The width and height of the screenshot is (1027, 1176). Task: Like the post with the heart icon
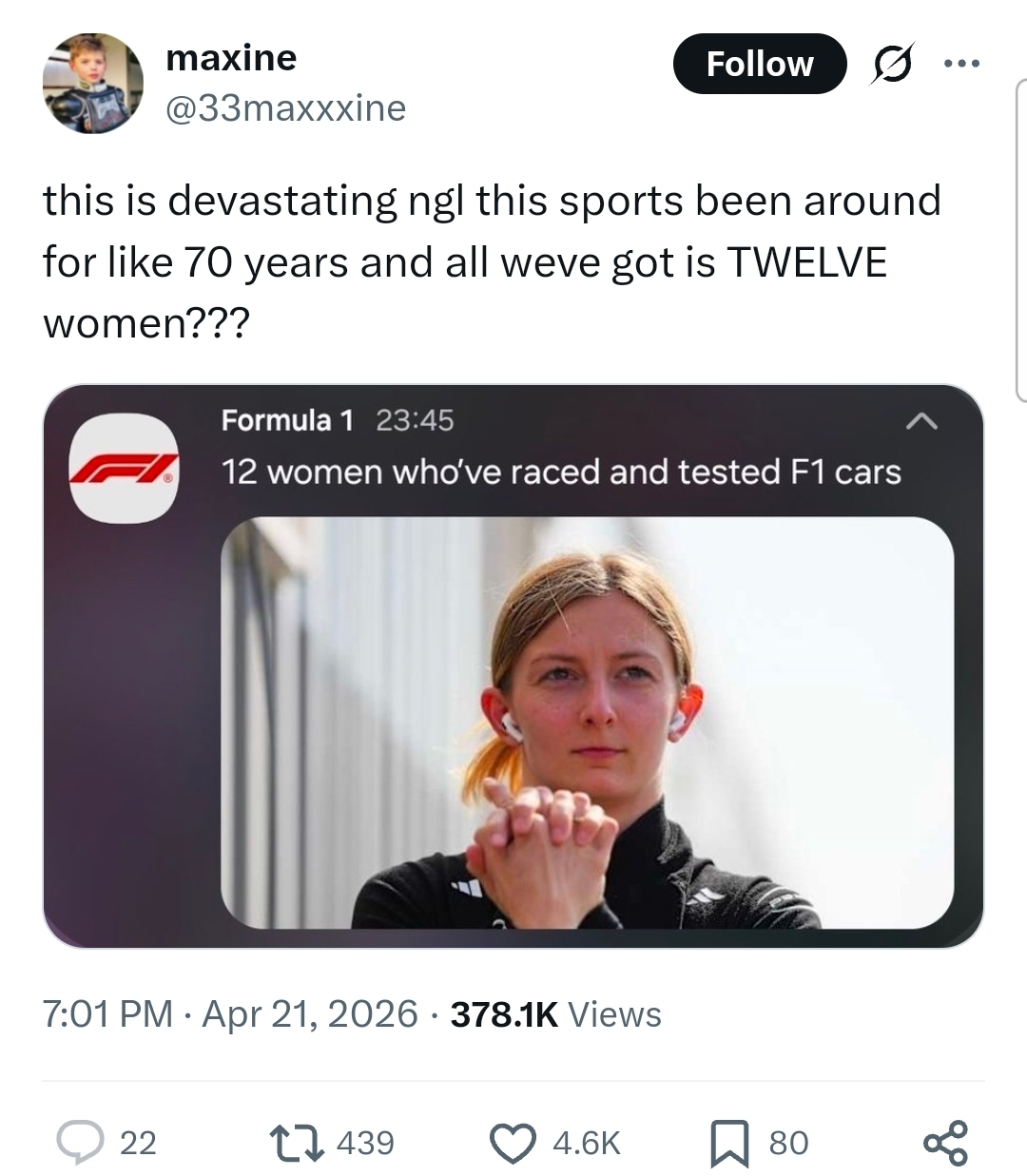point(513,1142)
